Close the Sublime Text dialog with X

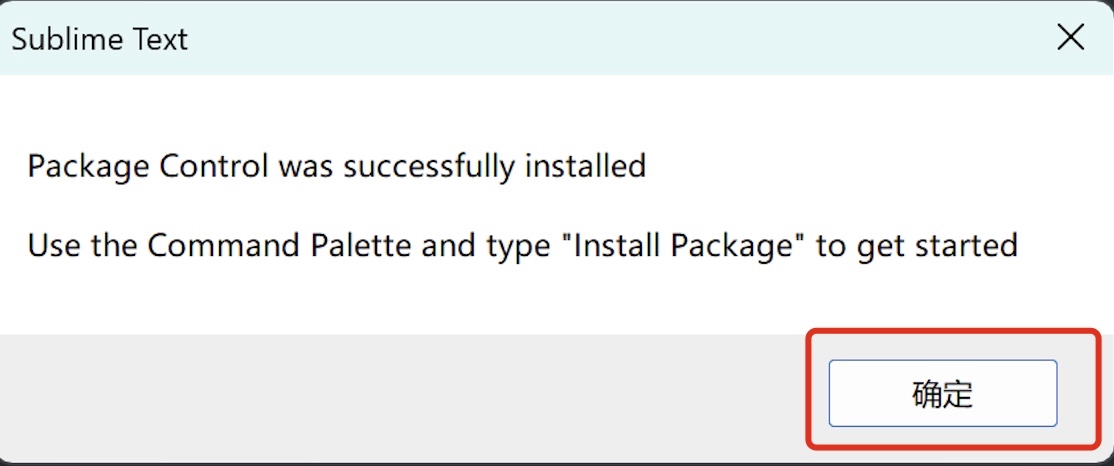[1070, 38]
